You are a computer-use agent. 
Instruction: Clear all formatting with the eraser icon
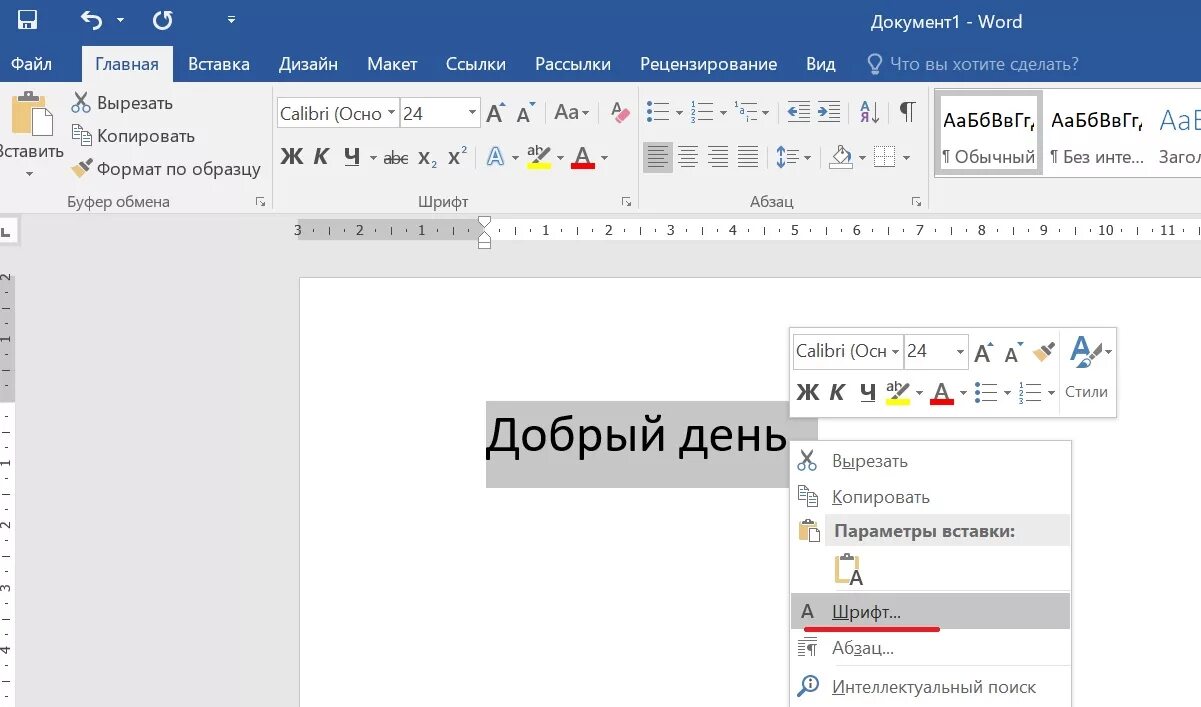(x=620, y=113)
